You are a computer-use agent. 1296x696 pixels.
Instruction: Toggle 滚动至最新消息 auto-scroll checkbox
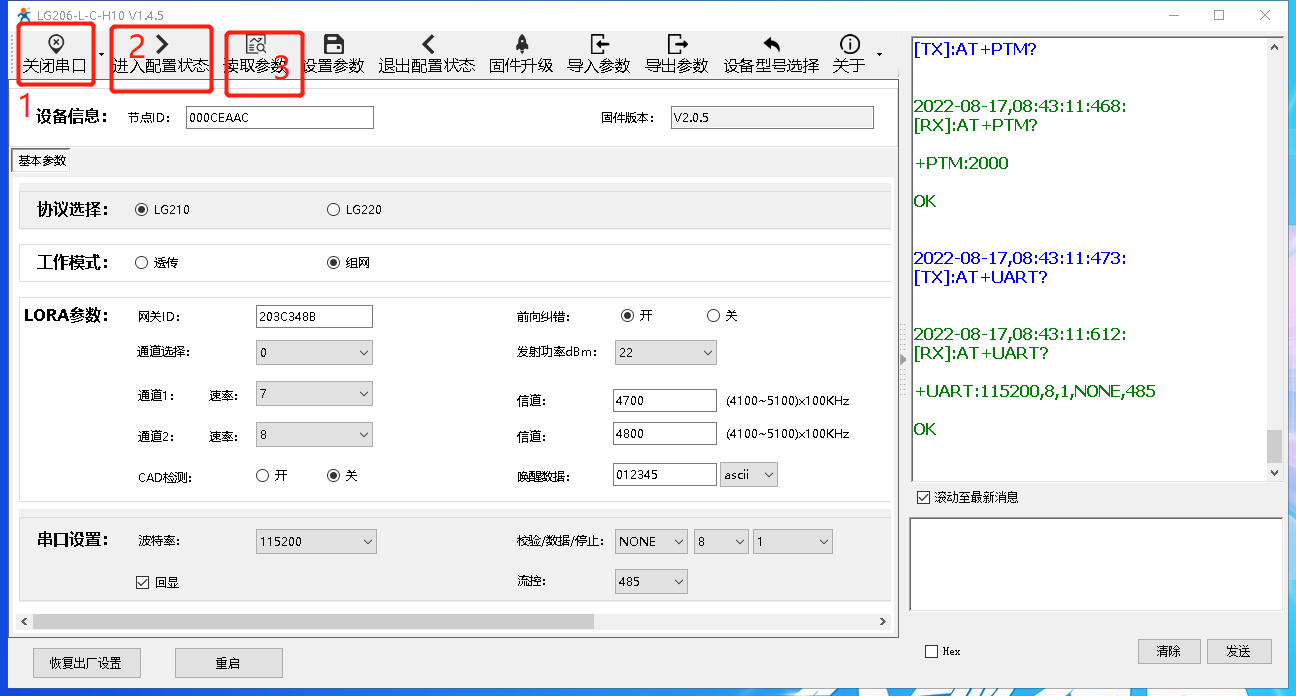click(923, 497)
